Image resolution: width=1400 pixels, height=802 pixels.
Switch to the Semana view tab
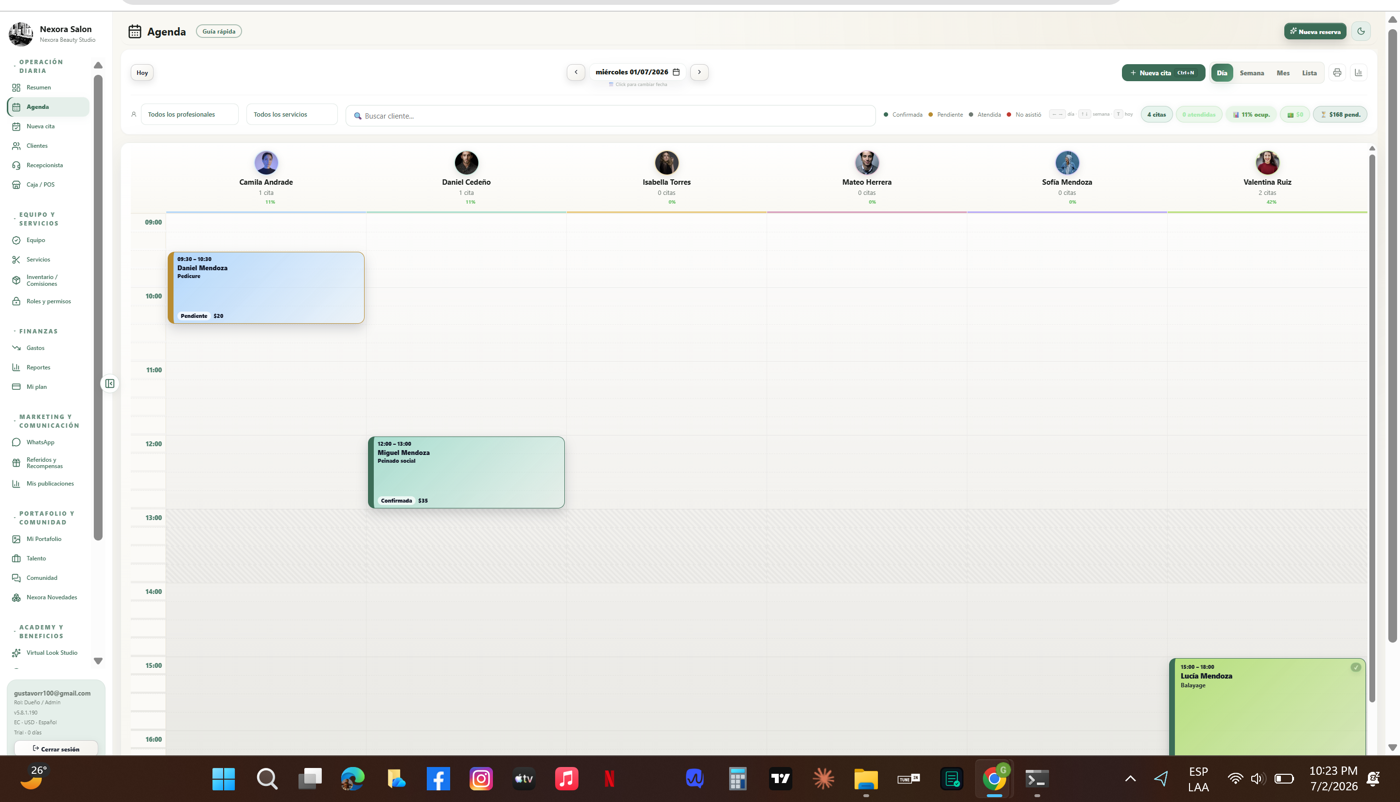(x=1252, y=73)
